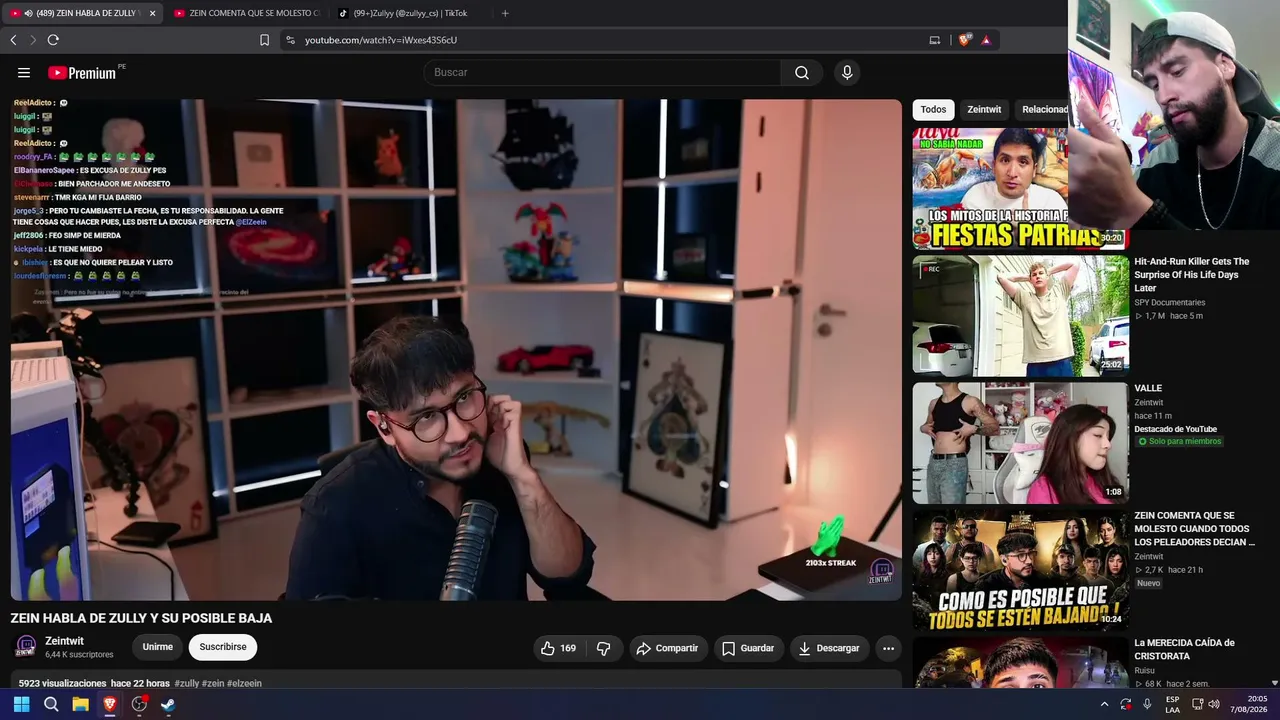Open the COMO ES POSIBLE QUE thumbnail
Screen dimensions: 1280x720
tap(1020, 571)
